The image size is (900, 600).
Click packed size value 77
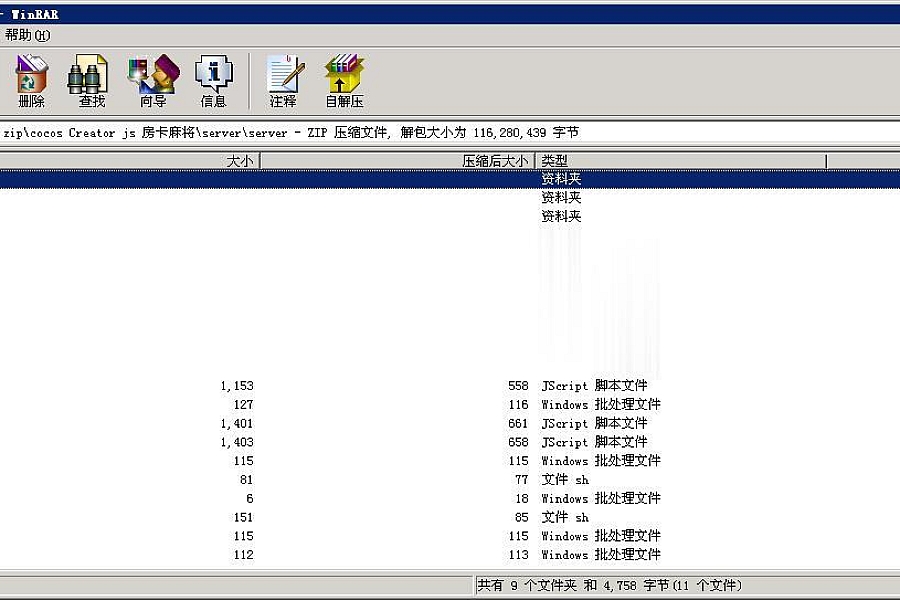(x=521, y=479)
